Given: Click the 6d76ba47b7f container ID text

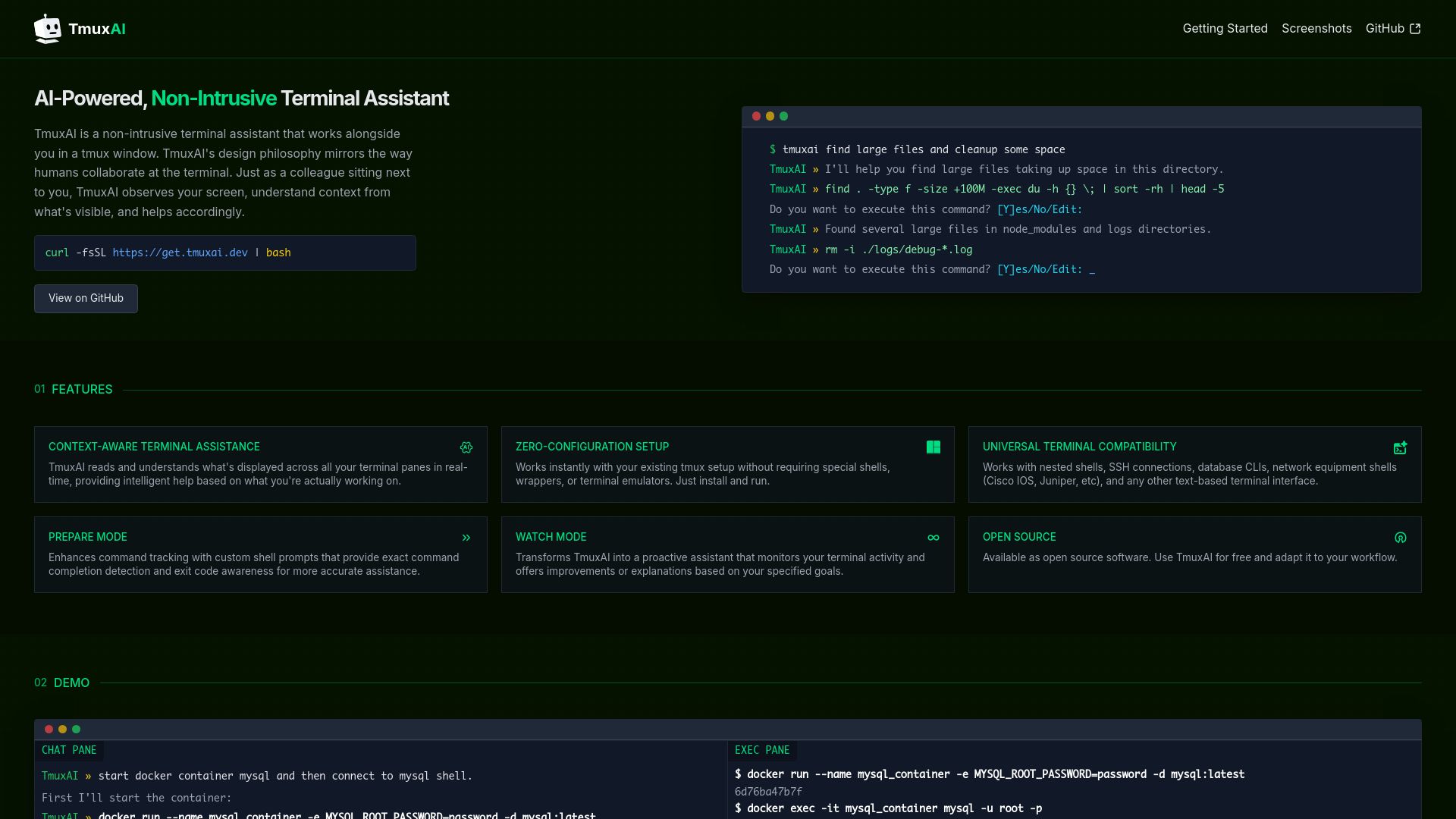Looking at the screenshot, I should [768, 792].
